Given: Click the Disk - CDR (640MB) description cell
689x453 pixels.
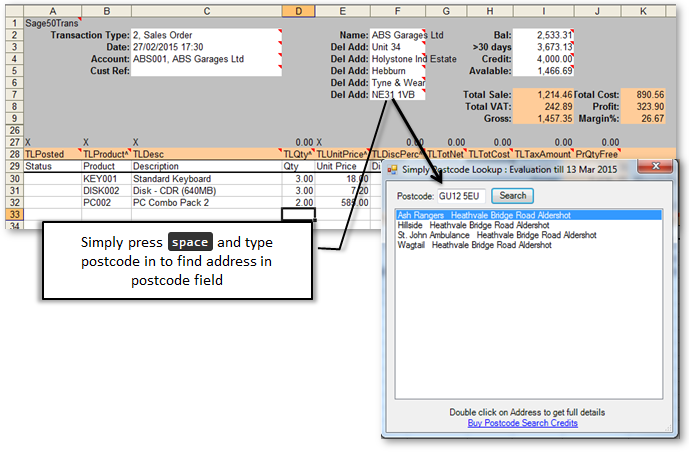Looking at the screenshot, I should (x=207, y=191).
